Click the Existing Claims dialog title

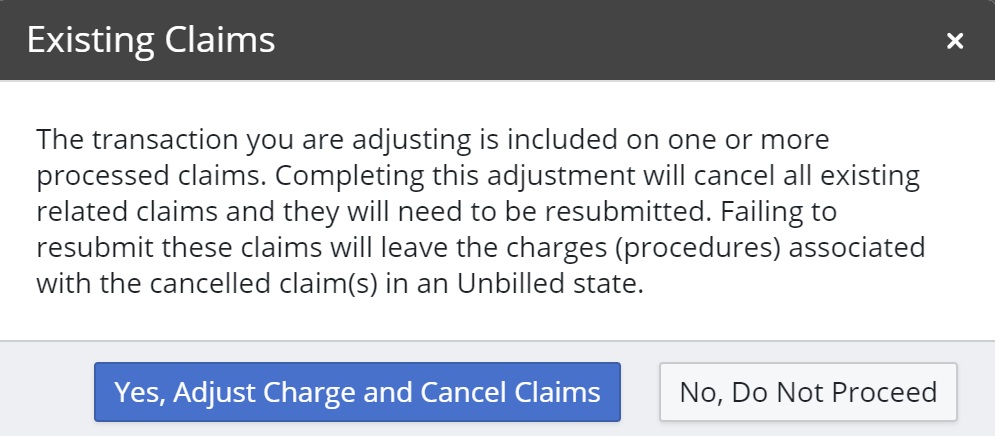pyautogui.click(x=150, y=41)
